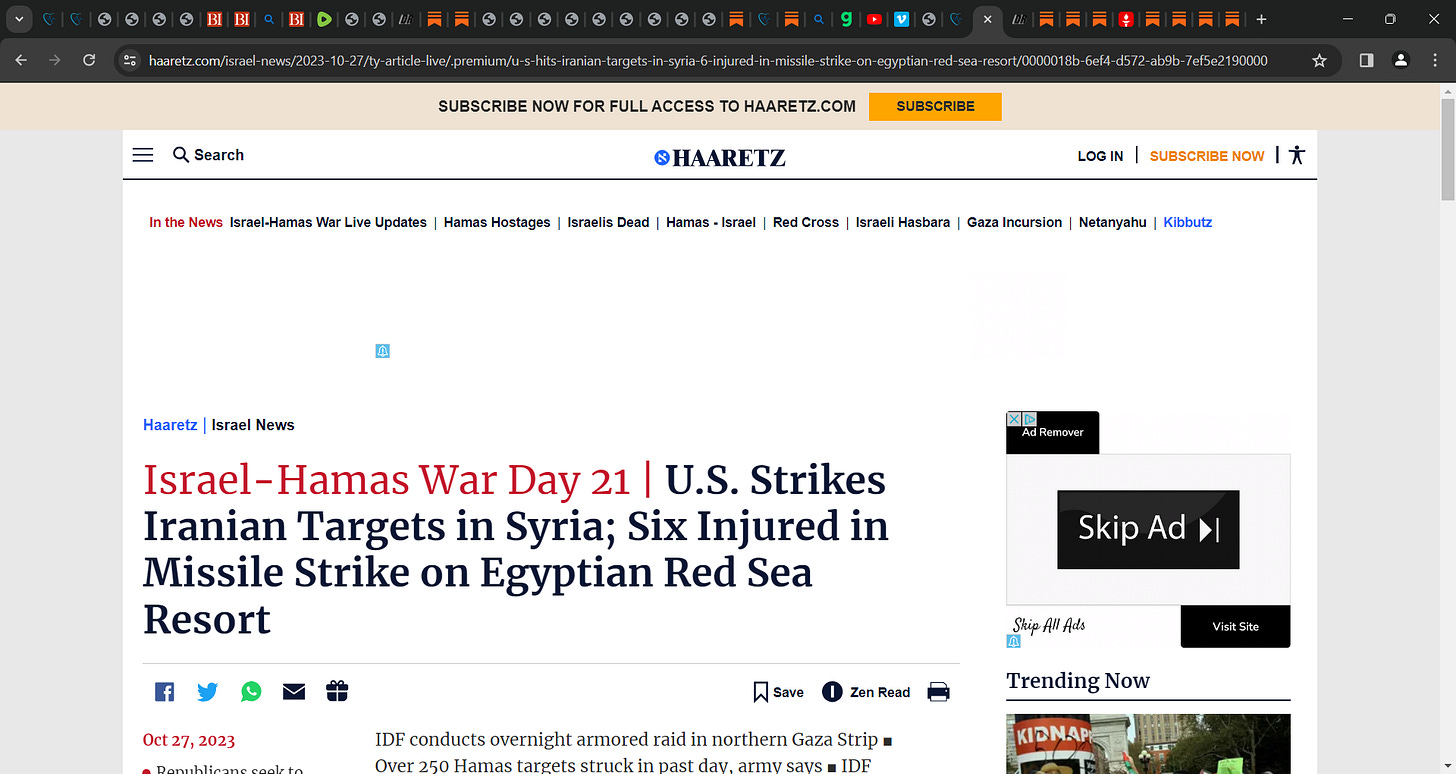This screenshot has width=1456, height=774.
Task: Open the Chrome profile avatar
Action: (1401, 60)
